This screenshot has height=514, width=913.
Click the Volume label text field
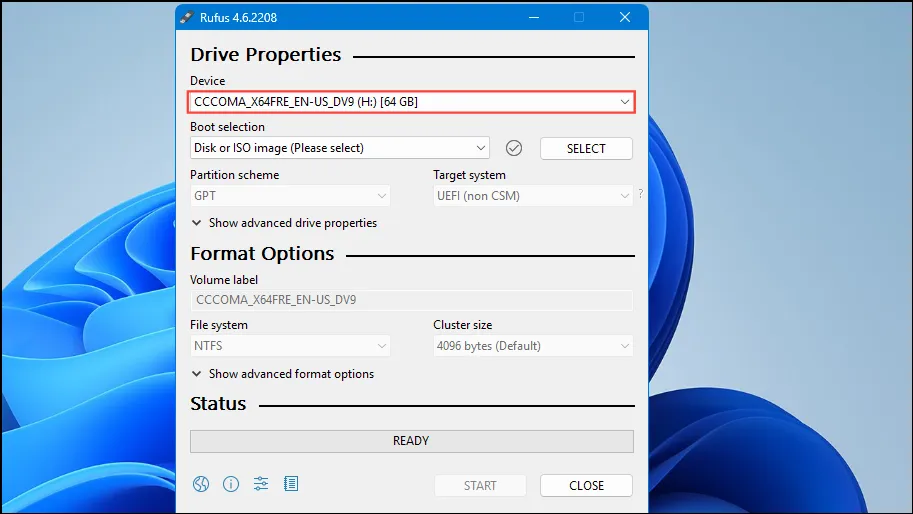pos(412,300)
